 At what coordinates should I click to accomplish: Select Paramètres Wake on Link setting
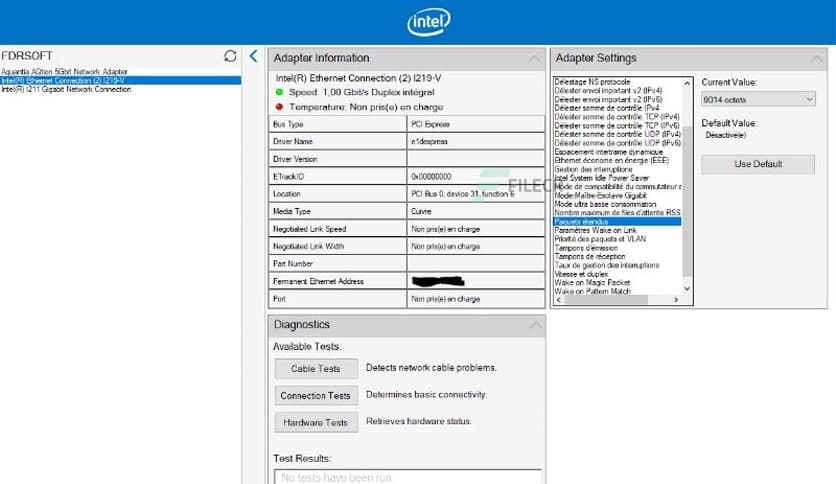(x=595, y=230)
